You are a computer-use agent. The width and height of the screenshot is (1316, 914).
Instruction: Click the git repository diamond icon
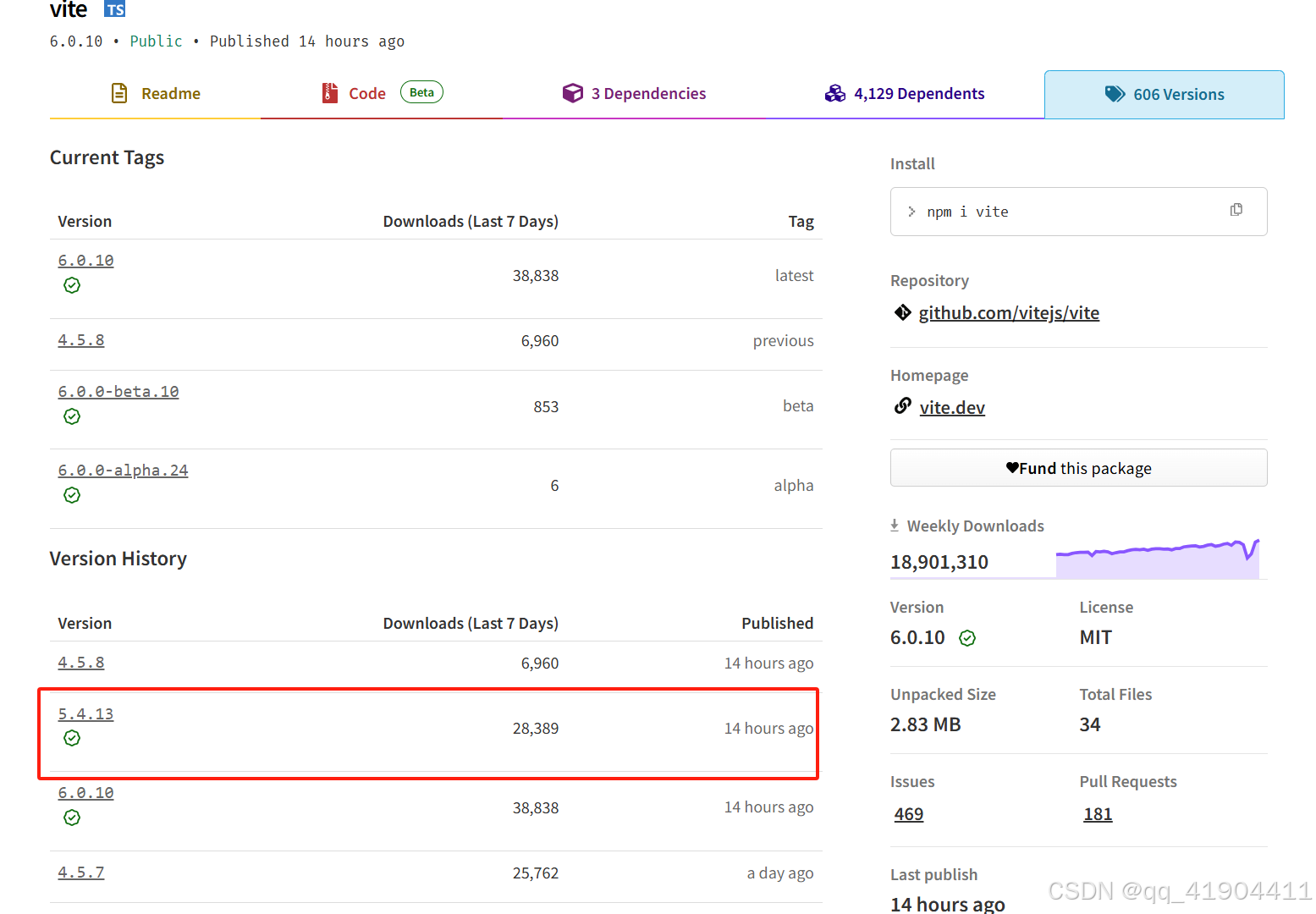click(x=902, y=312)
